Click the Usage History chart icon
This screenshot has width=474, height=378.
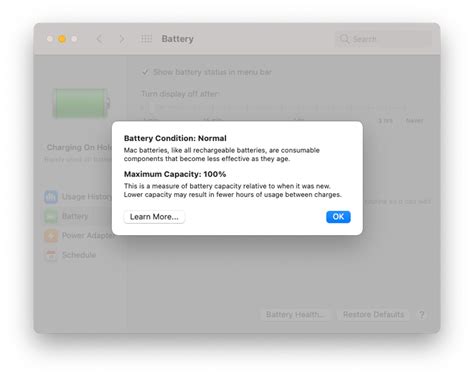tap(51, 197)
